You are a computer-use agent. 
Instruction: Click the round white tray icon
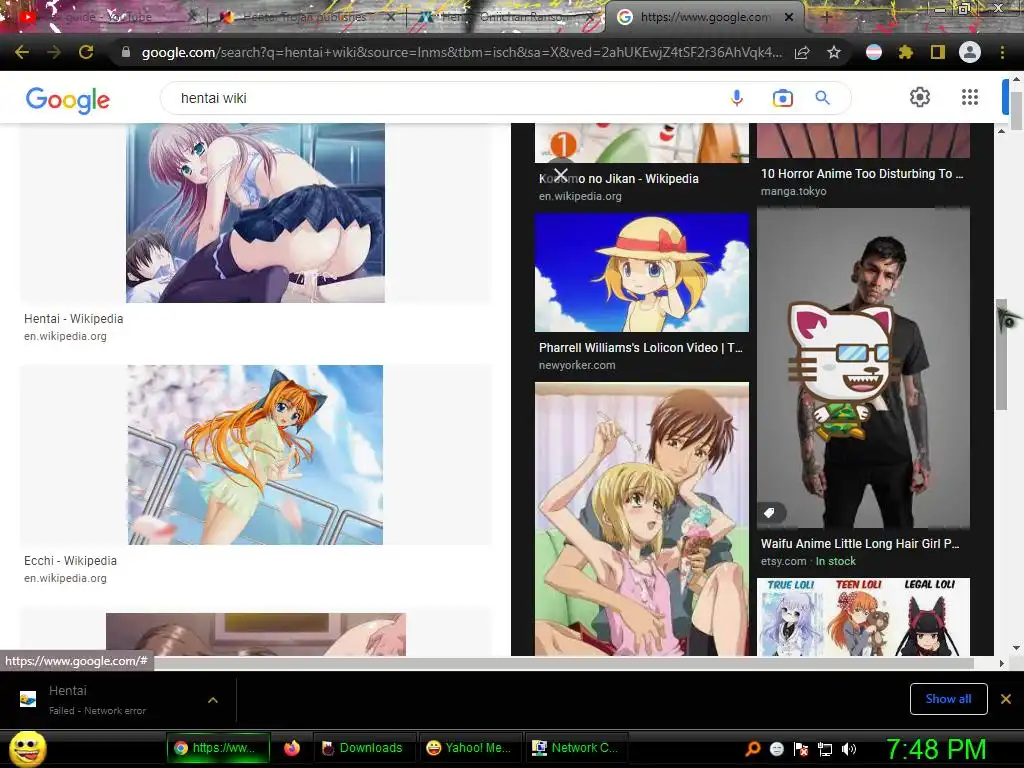click(776, 749)
